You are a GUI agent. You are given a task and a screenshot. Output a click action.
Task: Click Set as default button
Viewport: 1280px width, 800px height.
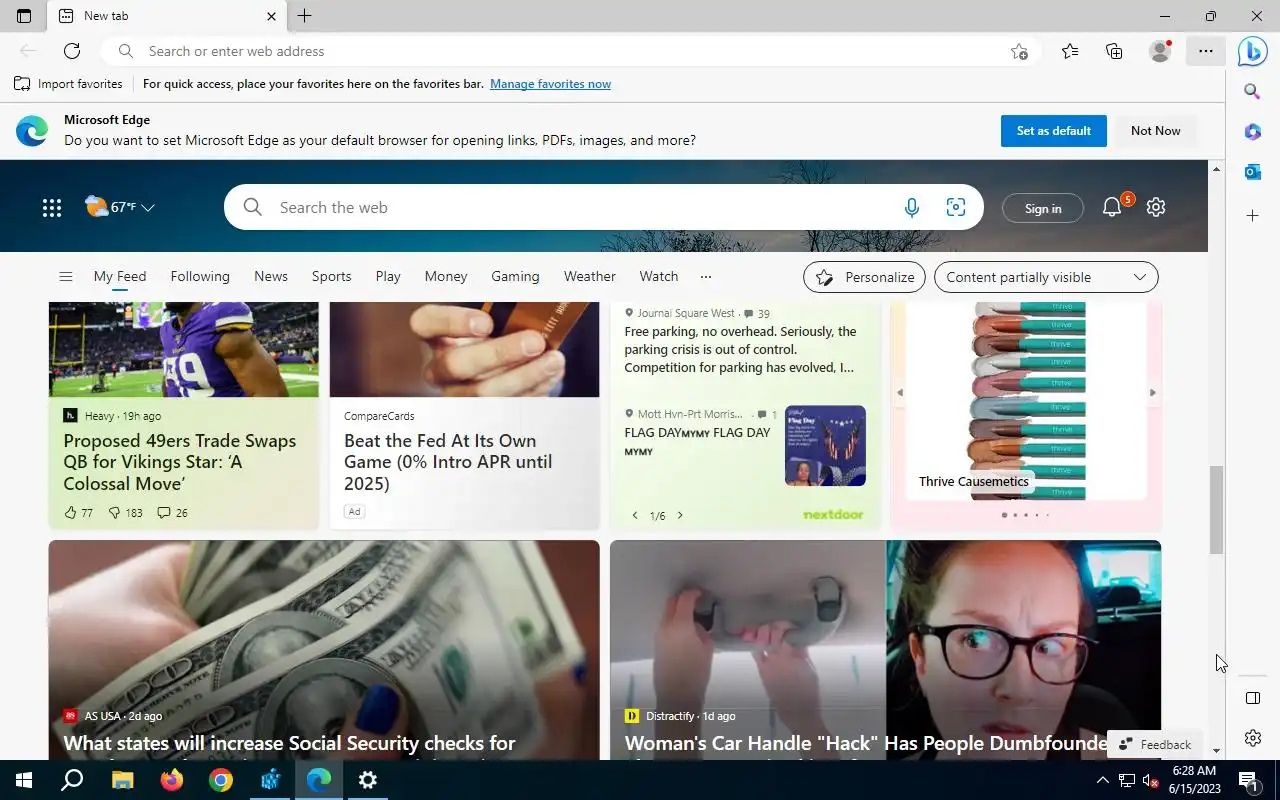(1053, 131)
